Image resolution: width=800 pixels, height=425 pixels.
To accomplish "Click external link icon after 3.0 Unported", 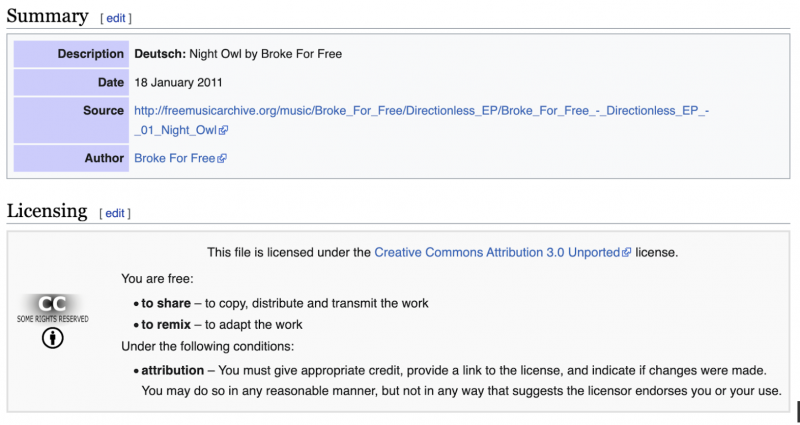I will tap(627, 253).
